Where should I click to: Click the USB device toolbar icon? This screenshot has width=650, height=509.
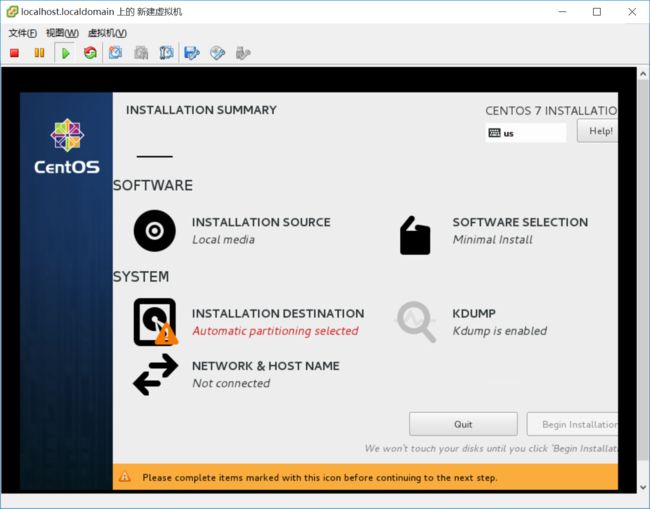pyautogui.click(x=243, y=53)
